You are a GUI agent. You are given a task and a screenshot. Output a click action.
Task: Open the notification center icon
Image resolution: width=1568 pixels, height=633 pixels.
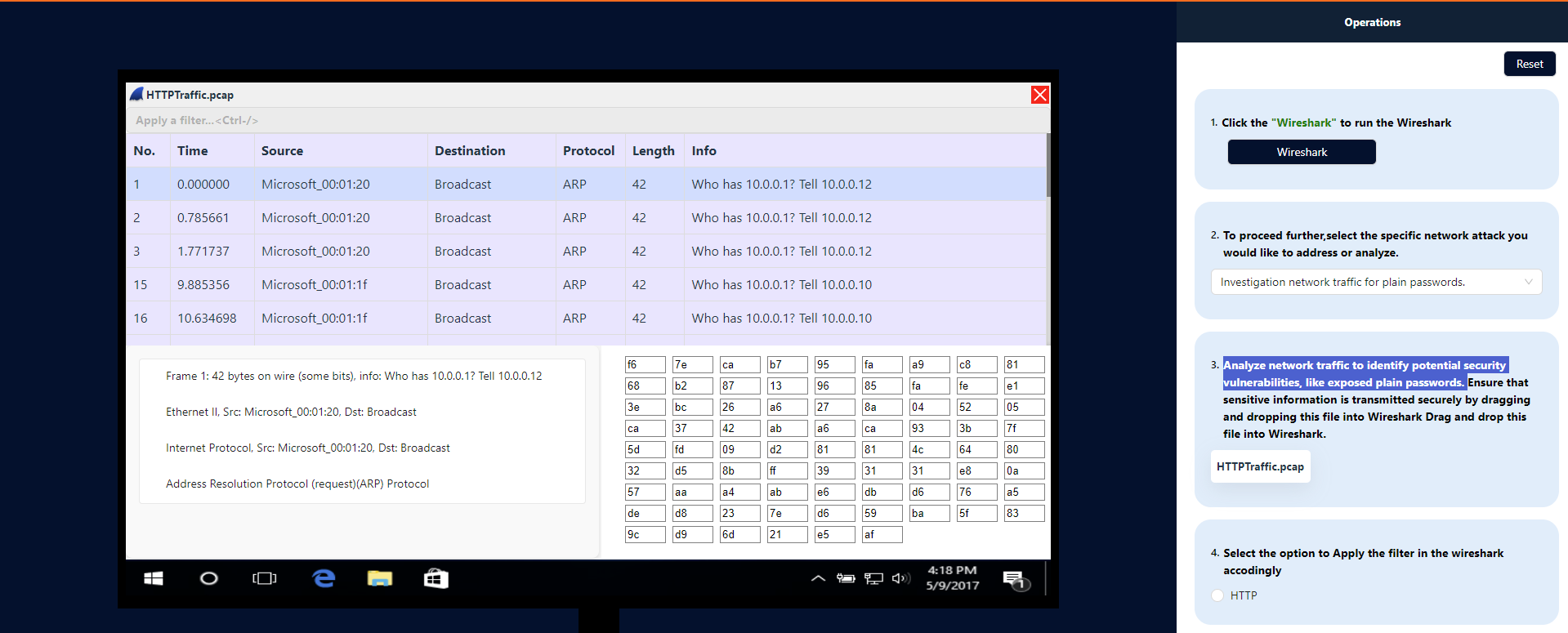(x=1015, y=580)
